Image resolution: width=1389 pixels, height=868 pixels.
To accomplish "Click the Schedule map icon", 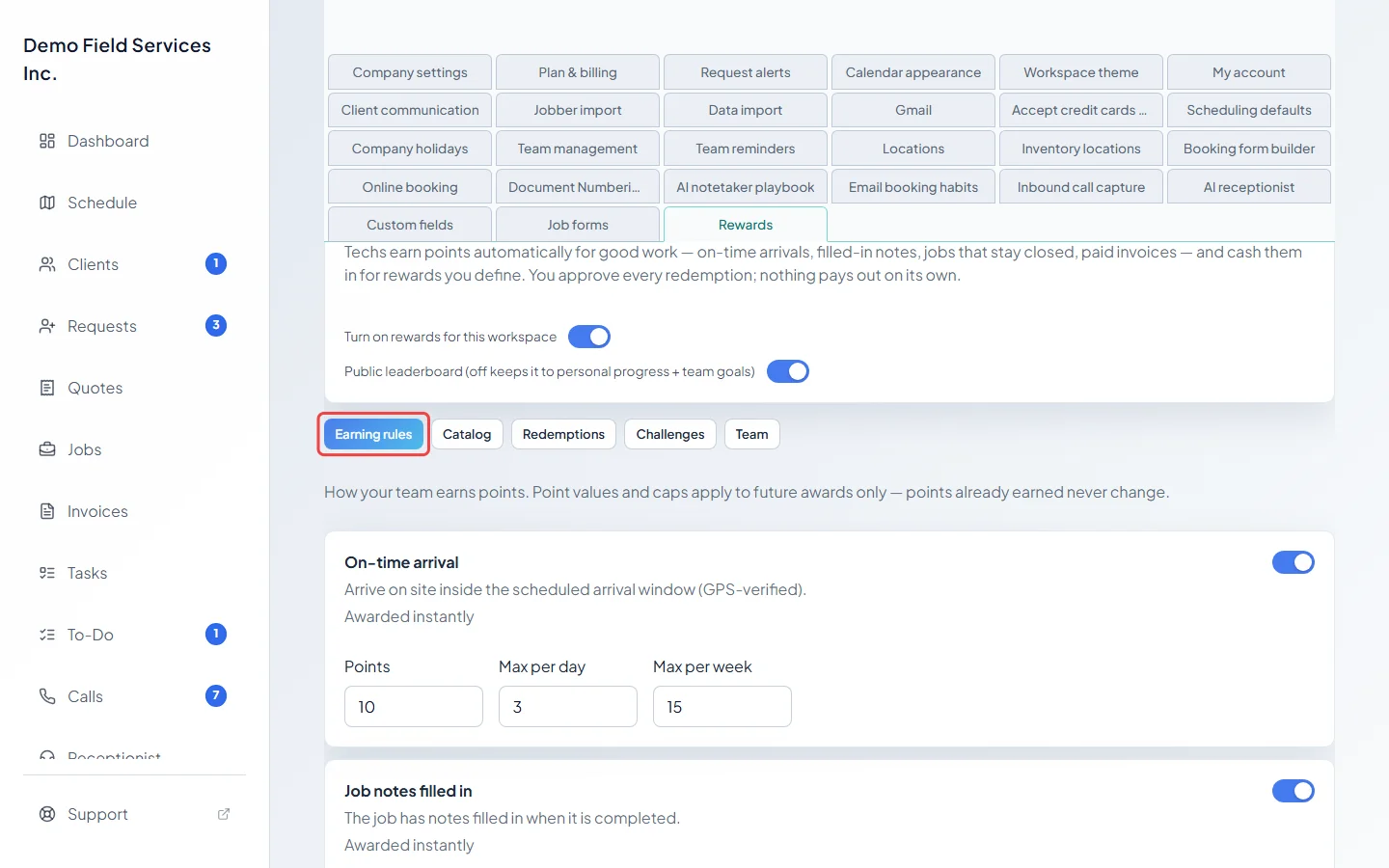I will click(47, 203).
